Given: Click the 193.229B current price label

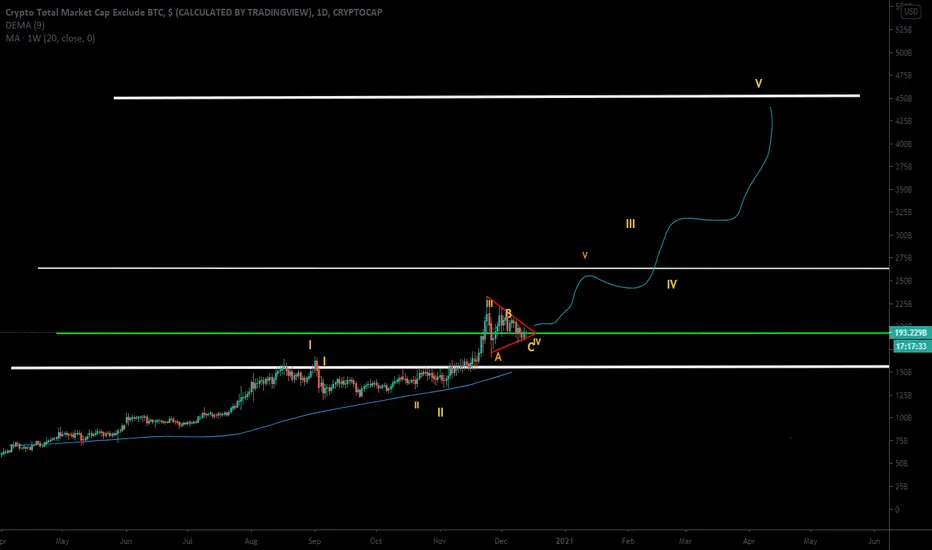Looking at the screenshot, I should click(910, 332).
